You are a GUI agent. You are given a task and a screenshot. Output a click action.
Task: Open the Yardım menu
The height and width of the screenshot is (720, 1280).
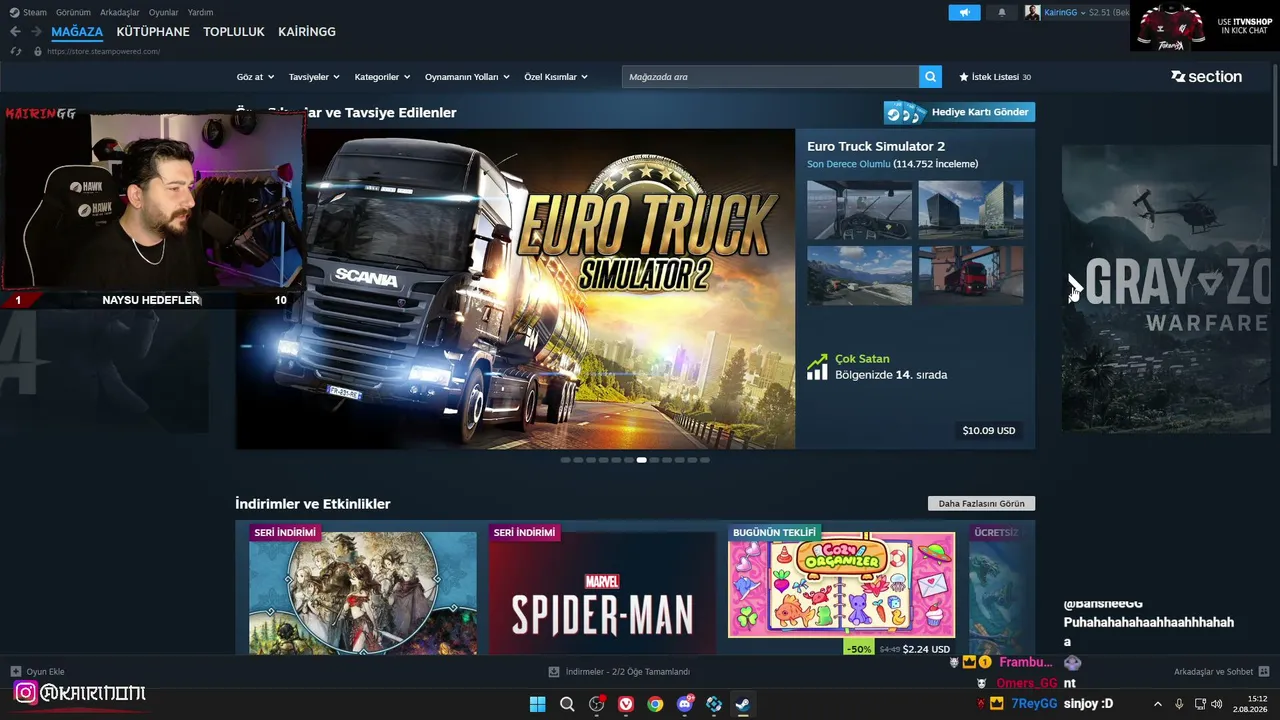click(x=200, y=13)
